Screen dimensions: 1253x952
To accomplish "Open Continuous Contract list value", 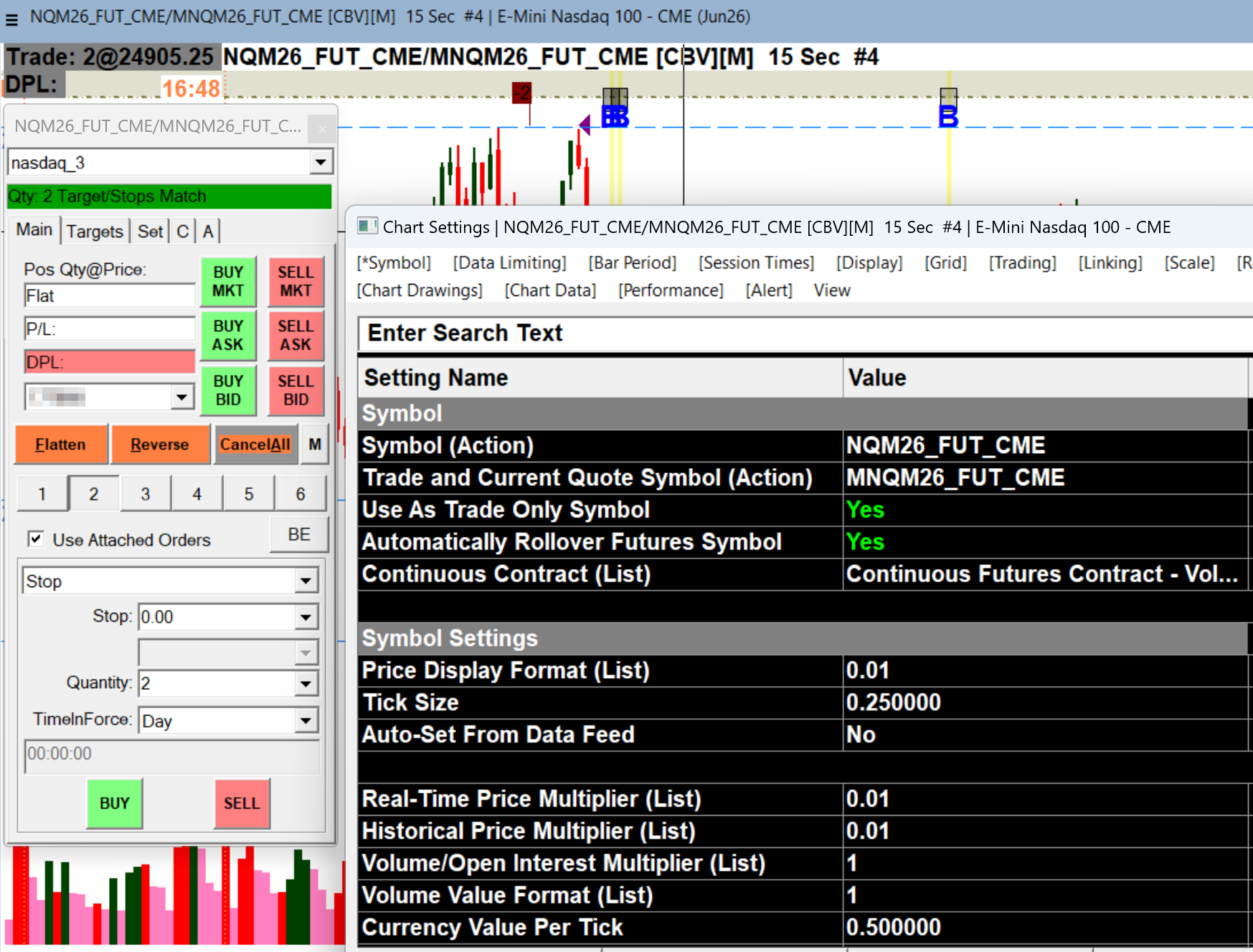I will click(1046, 574).
